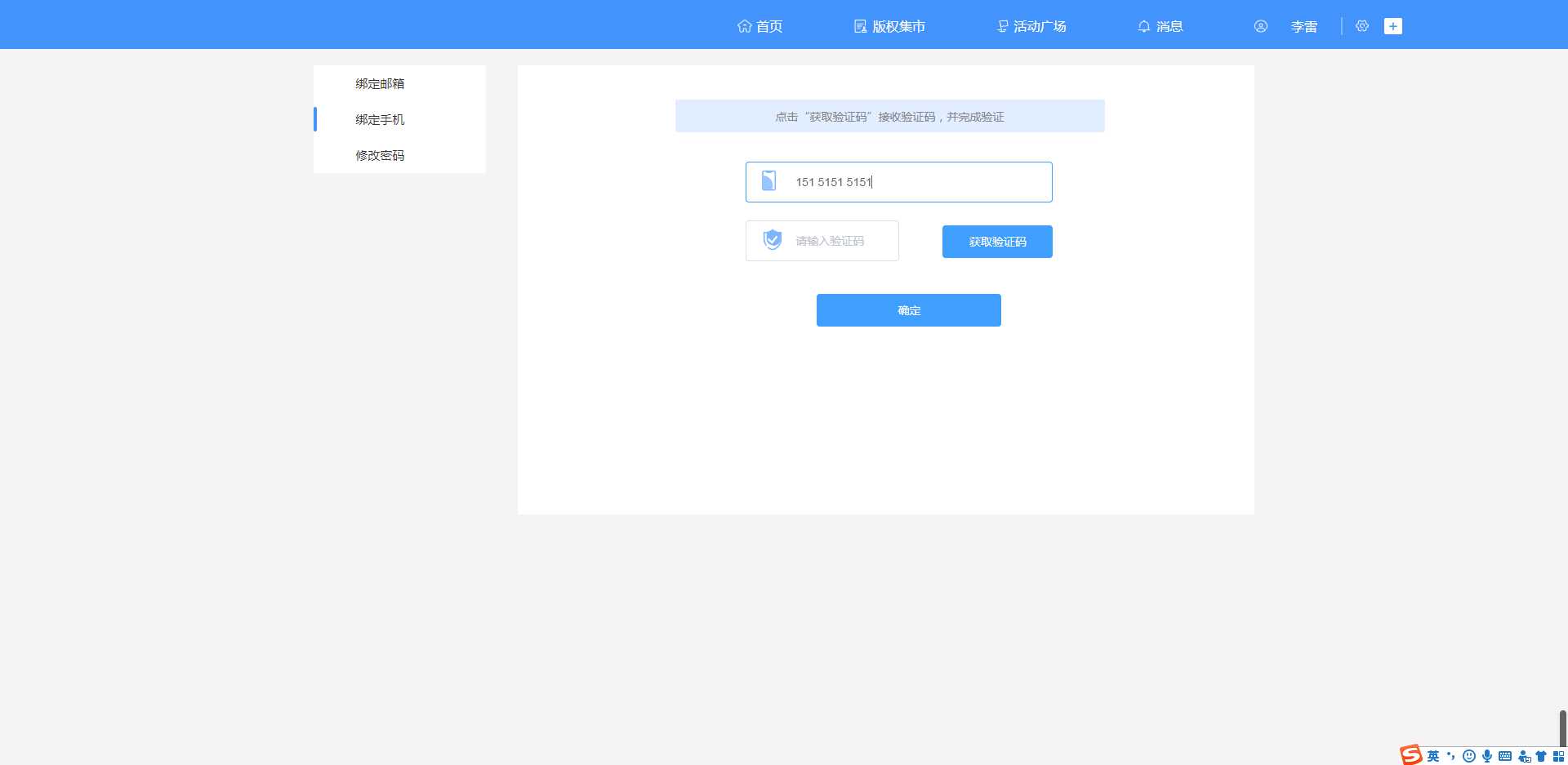Click the microphone icon in the system tray

point(1486,755)
